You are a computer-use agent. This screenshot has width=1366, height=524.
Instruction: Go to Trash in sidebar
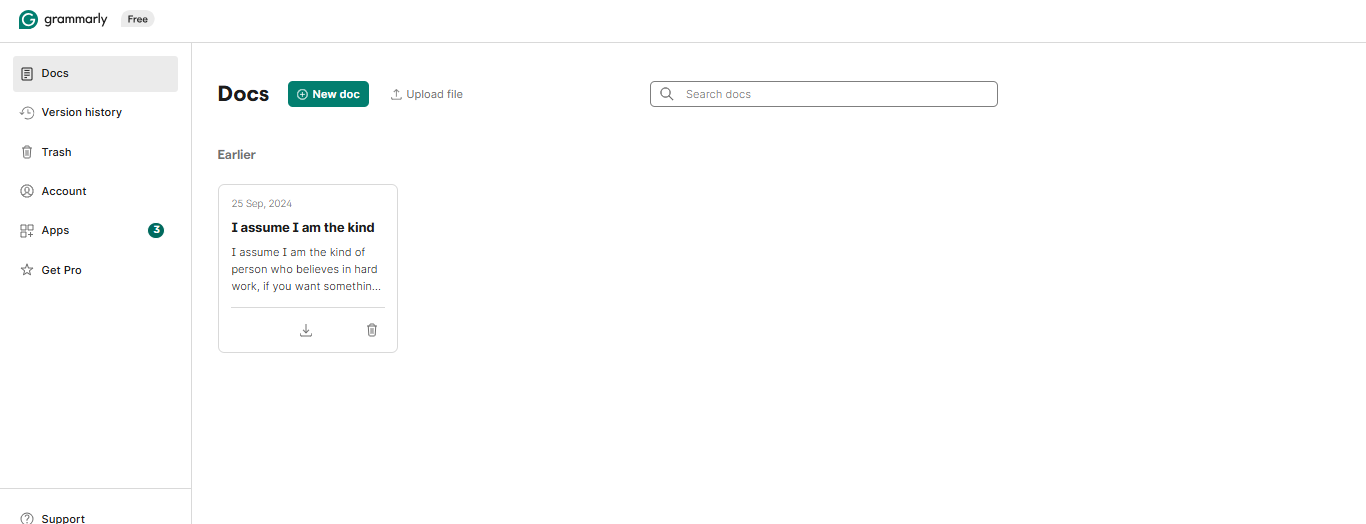tap(95, 152)
